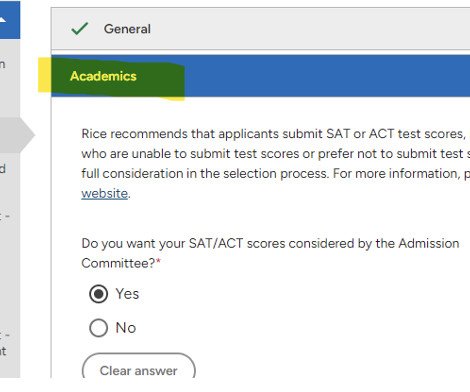The width and height of the screenshot is (470, 392).
Task: Click the white up arrow in blue sidebar header
Action: [x=3, y=20]
